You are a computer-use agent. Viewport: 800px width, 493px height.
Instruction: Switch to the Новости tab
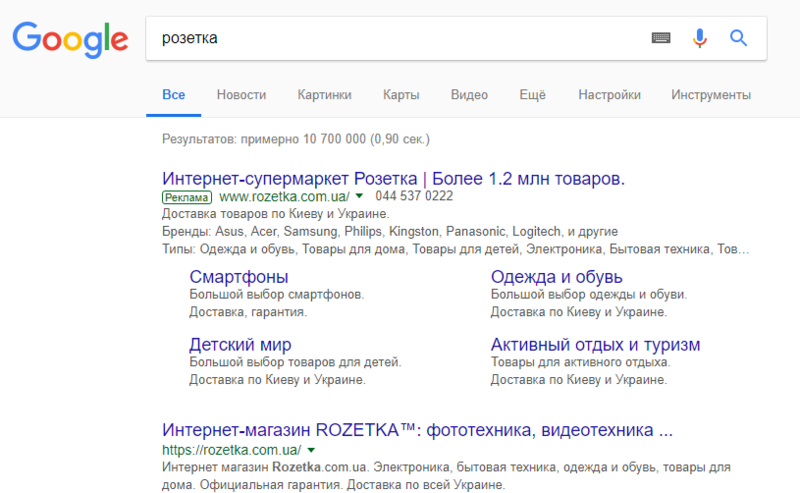point(241,95)
